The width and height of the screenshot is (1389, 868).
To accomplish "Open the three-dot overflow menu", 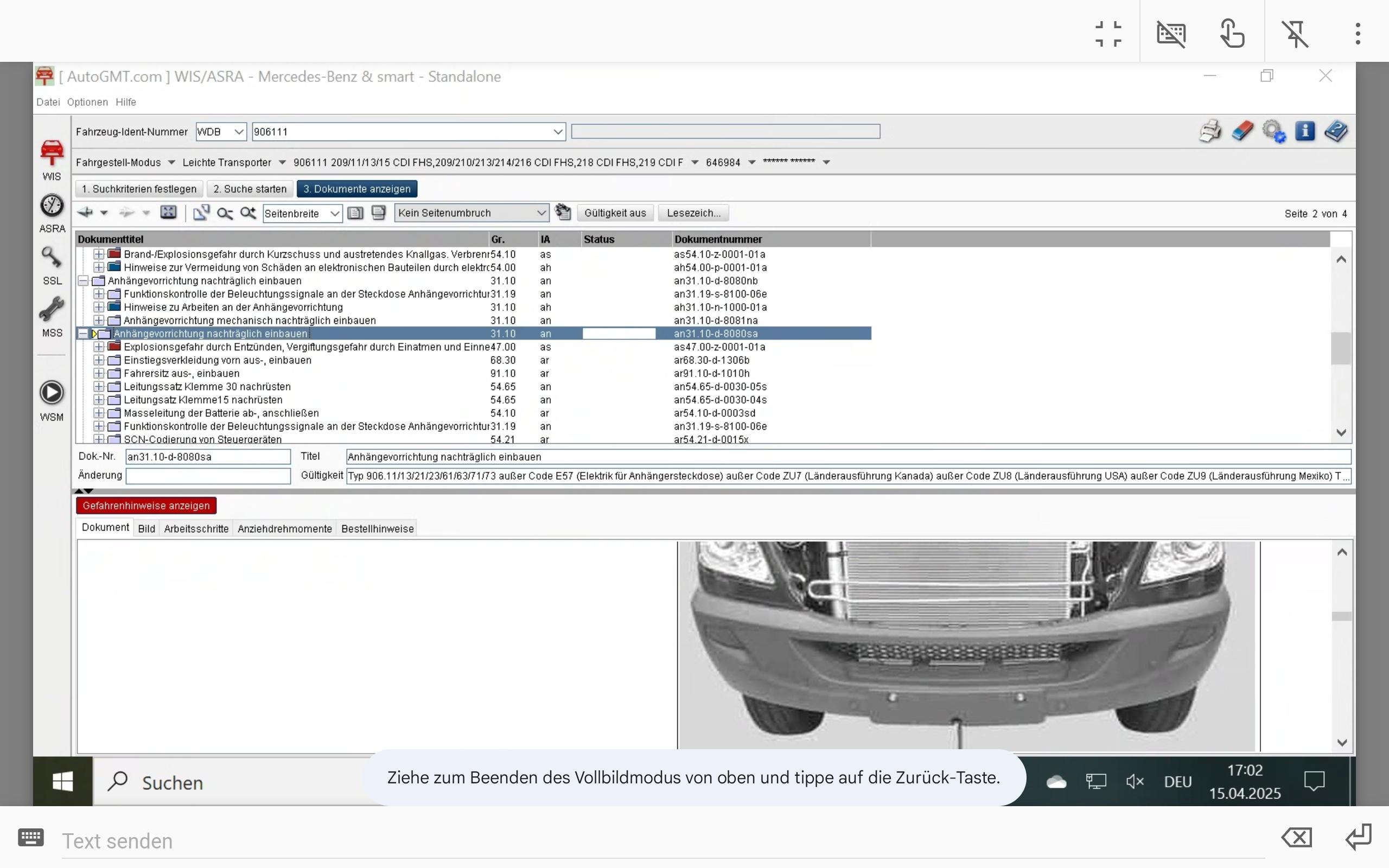I will point(1358,33).
